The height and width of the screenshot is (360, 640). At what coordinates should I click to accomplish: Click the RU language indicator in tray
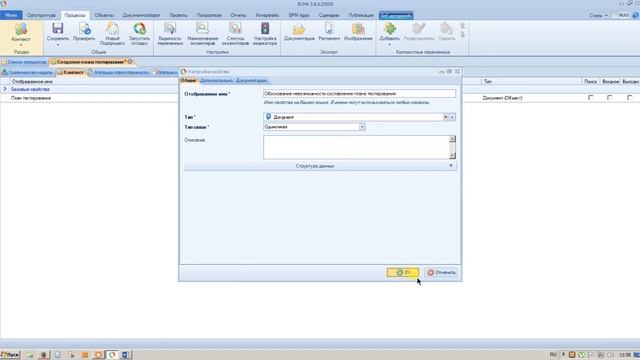point(553,355)
